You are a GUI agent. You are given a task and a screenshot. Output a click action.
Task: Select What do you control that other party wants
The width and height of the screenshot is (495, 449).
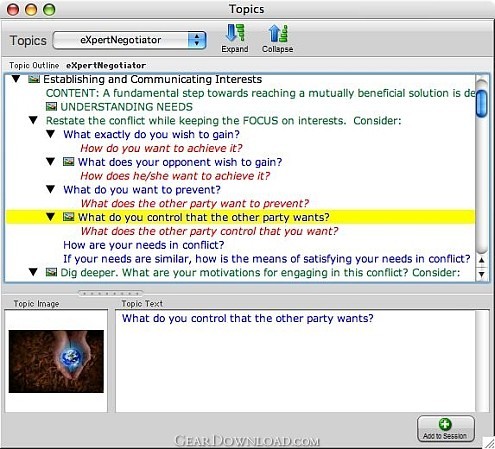point(204,217)
